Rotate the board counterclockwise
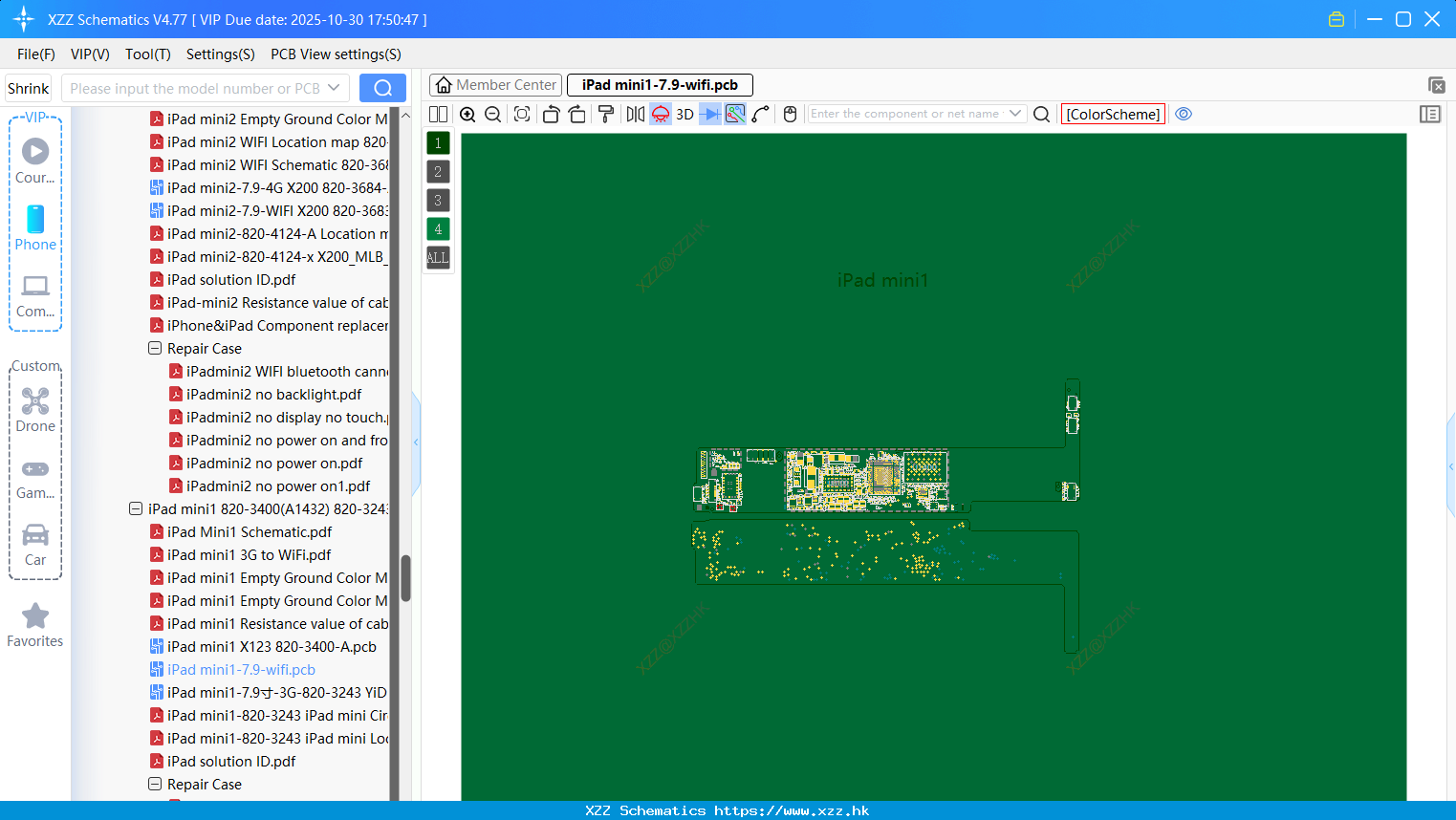Screen dimensions: 1456x820 click(x=551, y=114)
